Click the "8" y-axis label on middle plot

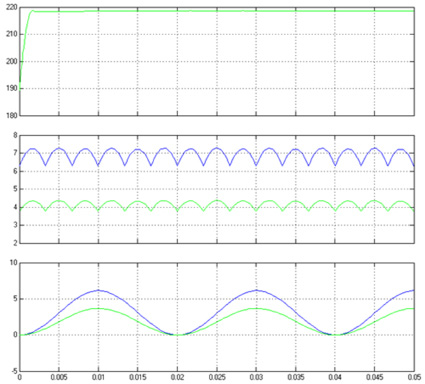tap(14, 135)
